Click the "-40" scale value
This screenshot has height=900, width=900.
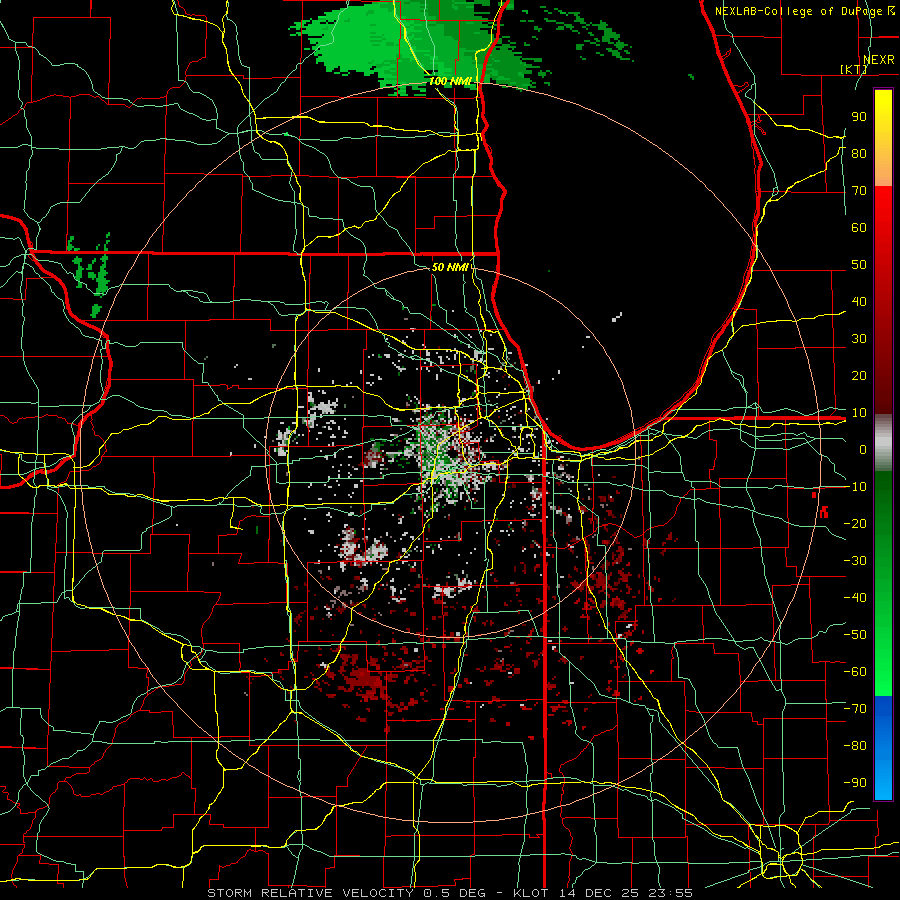[855, 598]
